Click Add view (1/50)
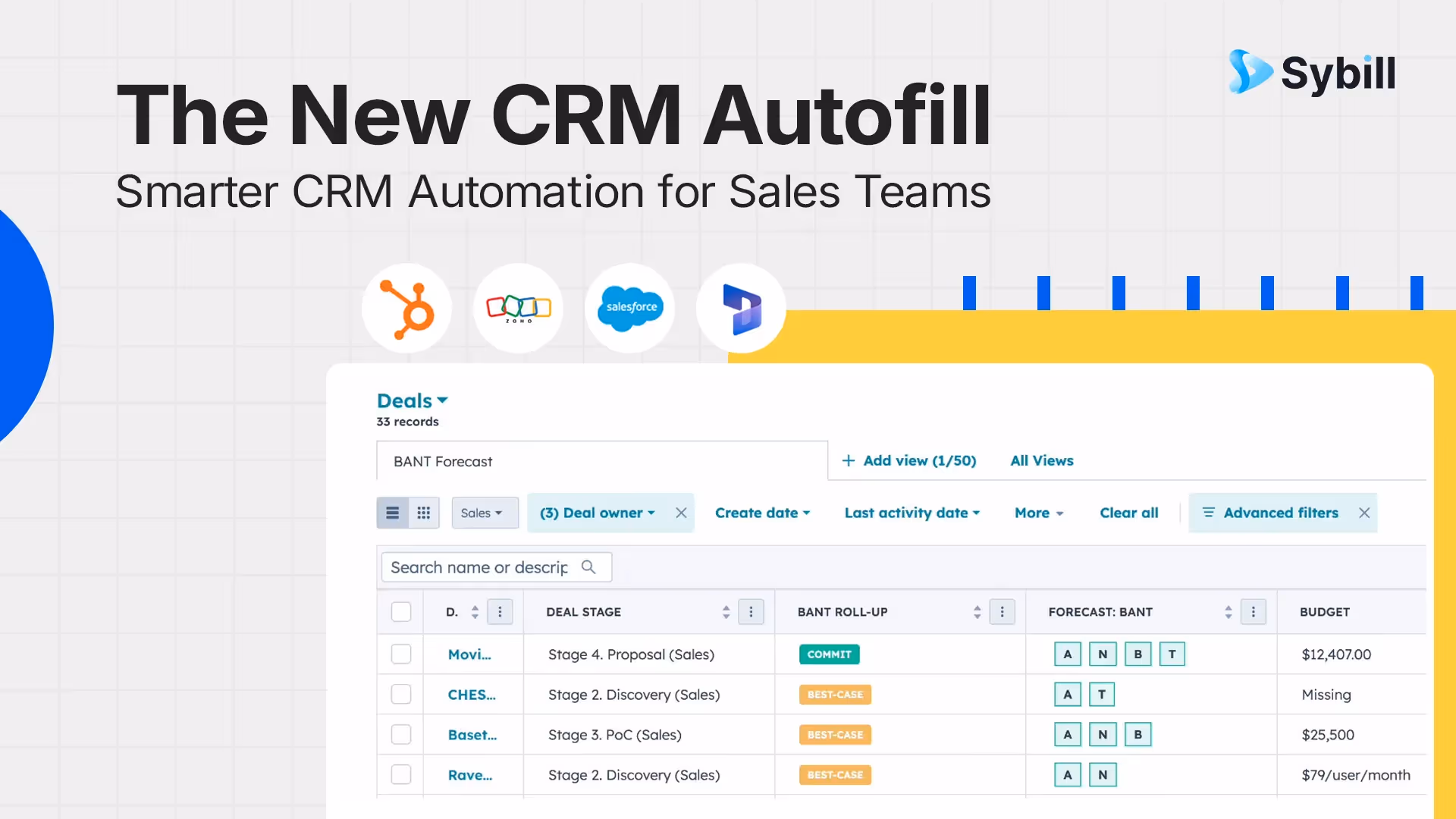The image size is (1456, 819). [909, 460]
